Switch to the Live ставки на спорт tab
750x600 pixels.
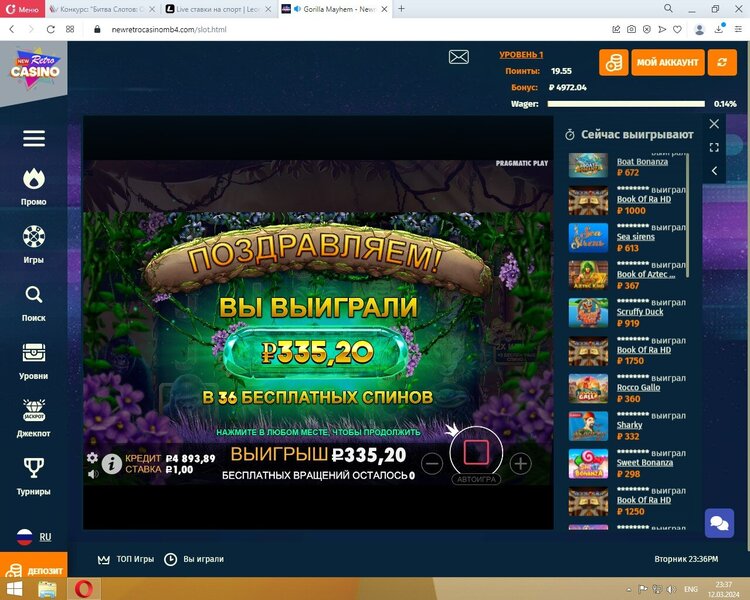[218, 9]
